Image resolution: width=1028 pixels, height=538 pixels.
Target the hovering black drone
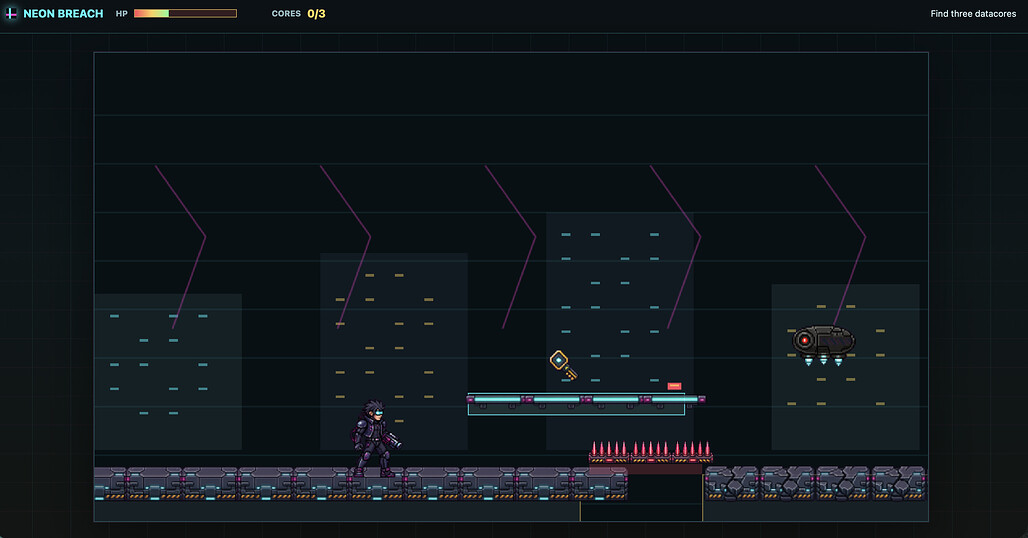click(823, 345)
